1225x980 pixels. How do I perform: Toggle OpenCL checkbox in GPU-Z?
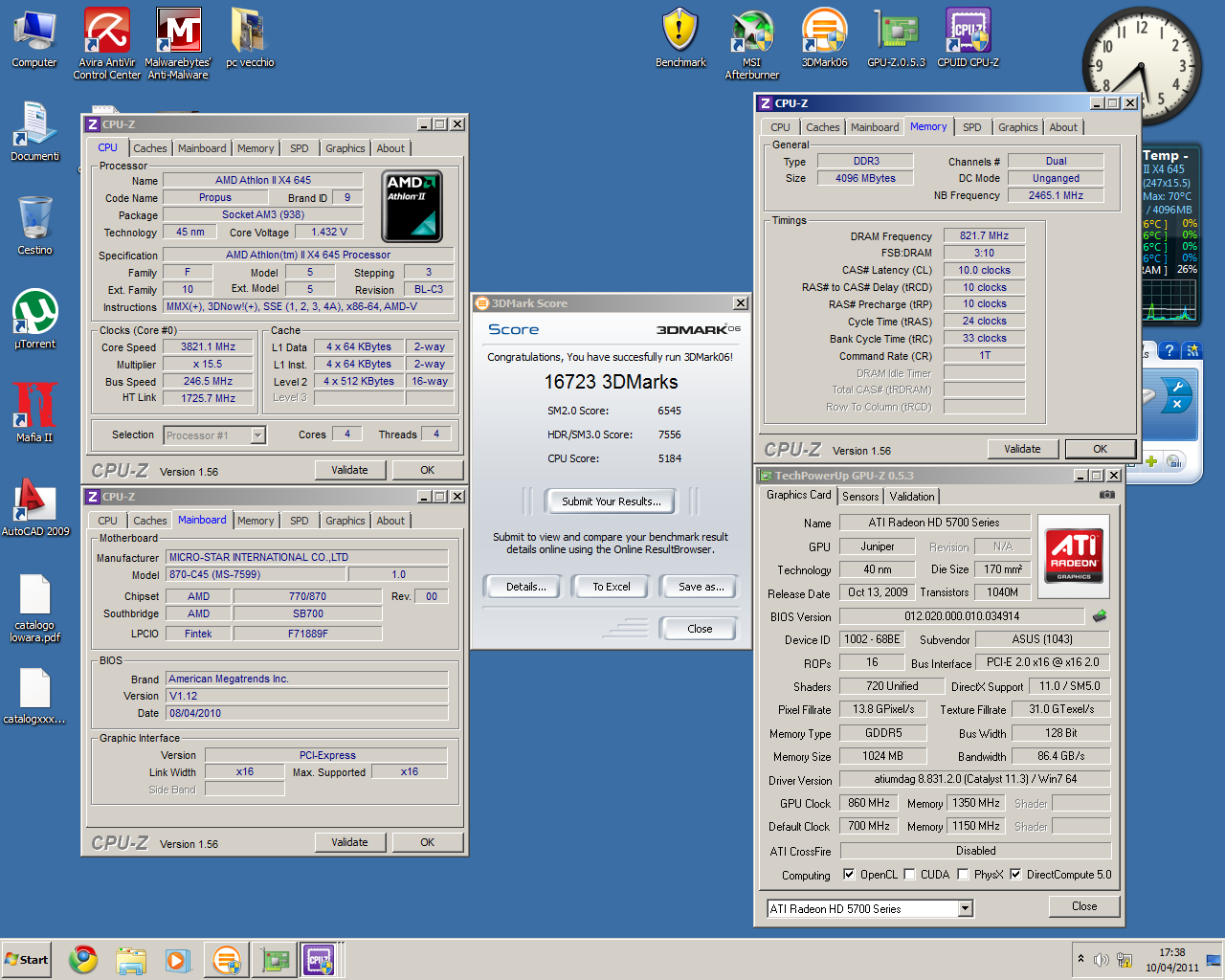click(849, 874)
